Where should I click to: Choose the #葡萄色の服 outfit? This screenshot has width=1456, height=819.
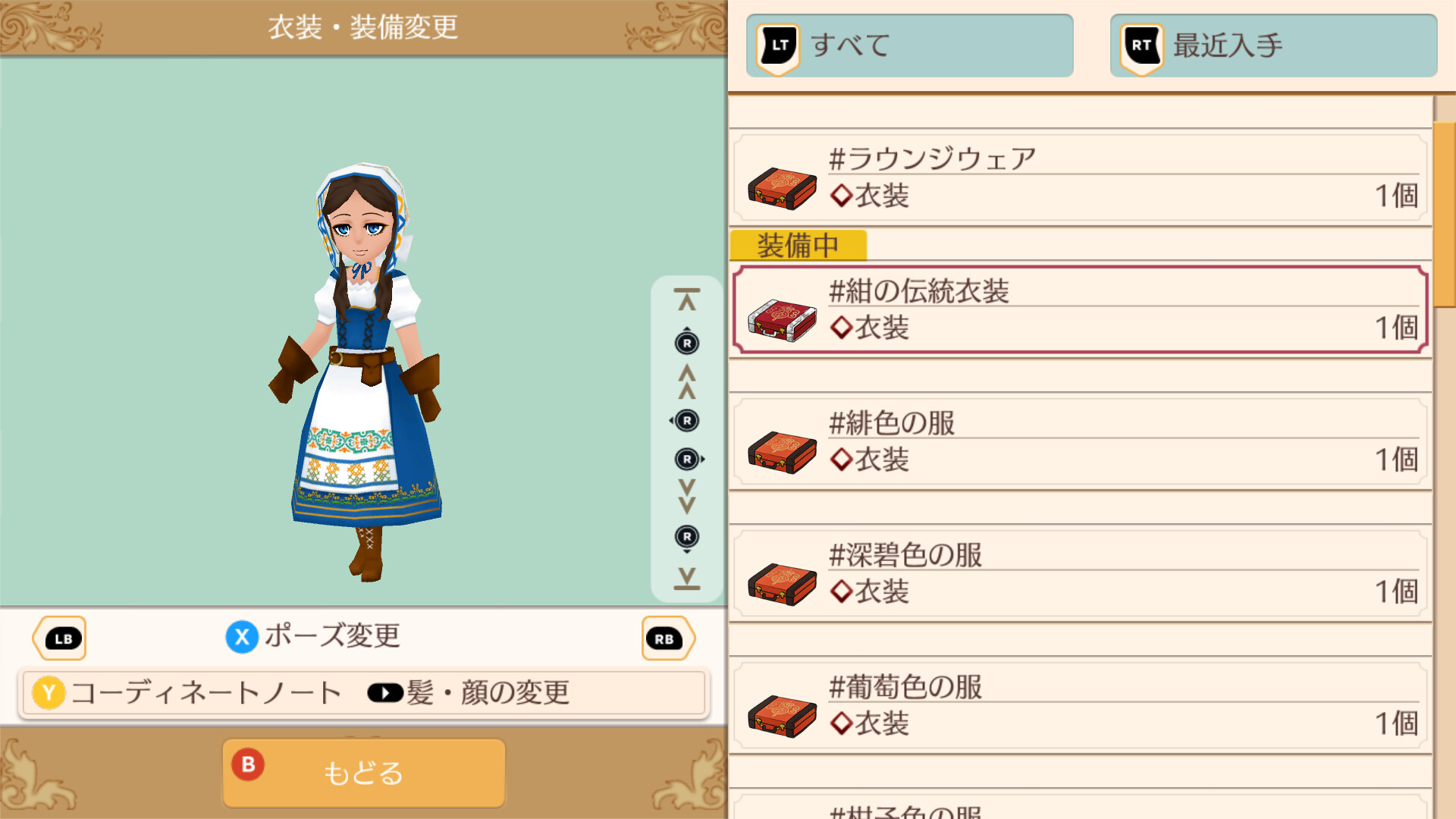point(1081,706)
